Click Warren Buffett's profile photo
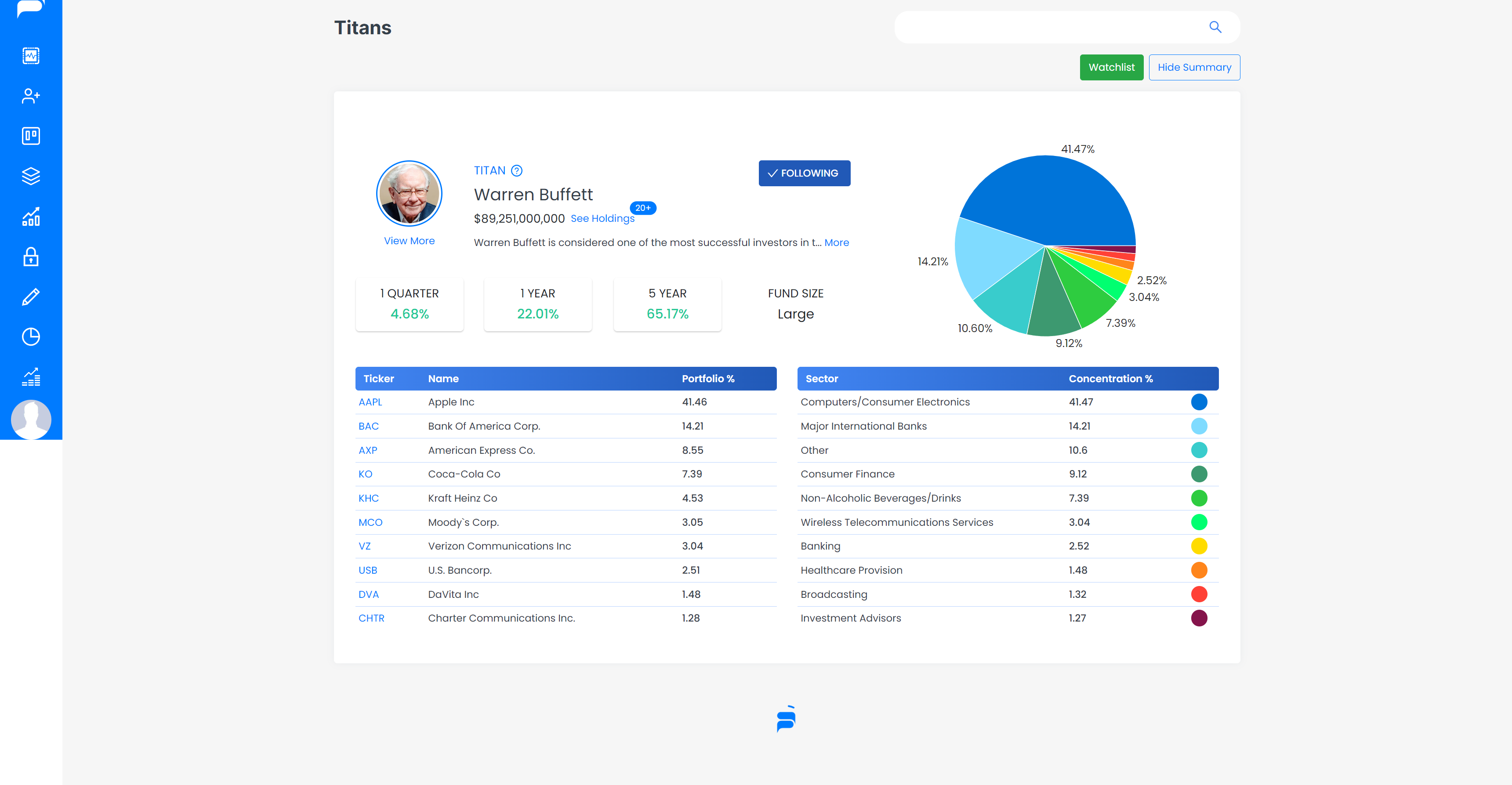The image size is (1512, 785). [409, 194]
